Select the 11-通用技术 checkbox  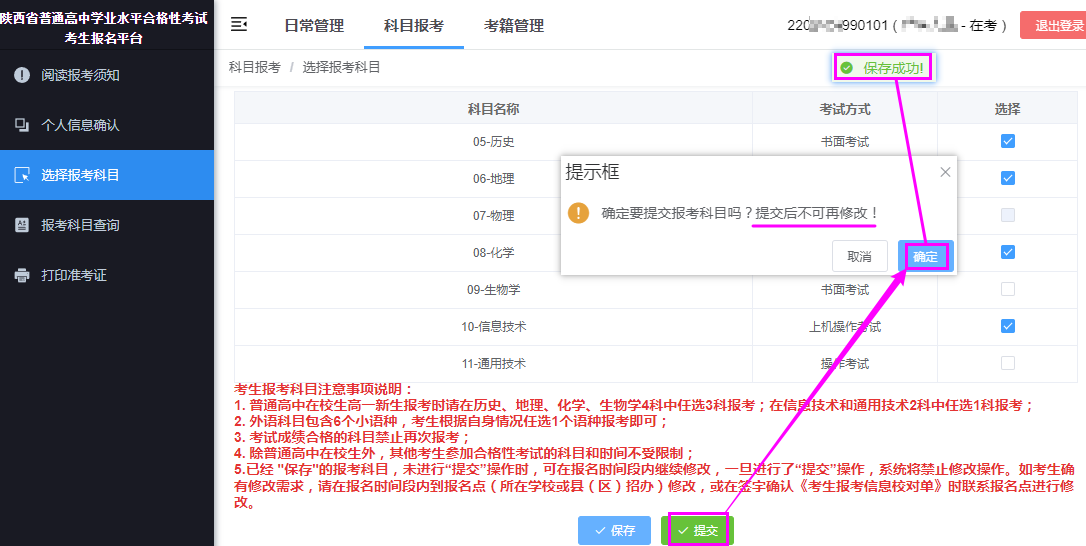1007,363
